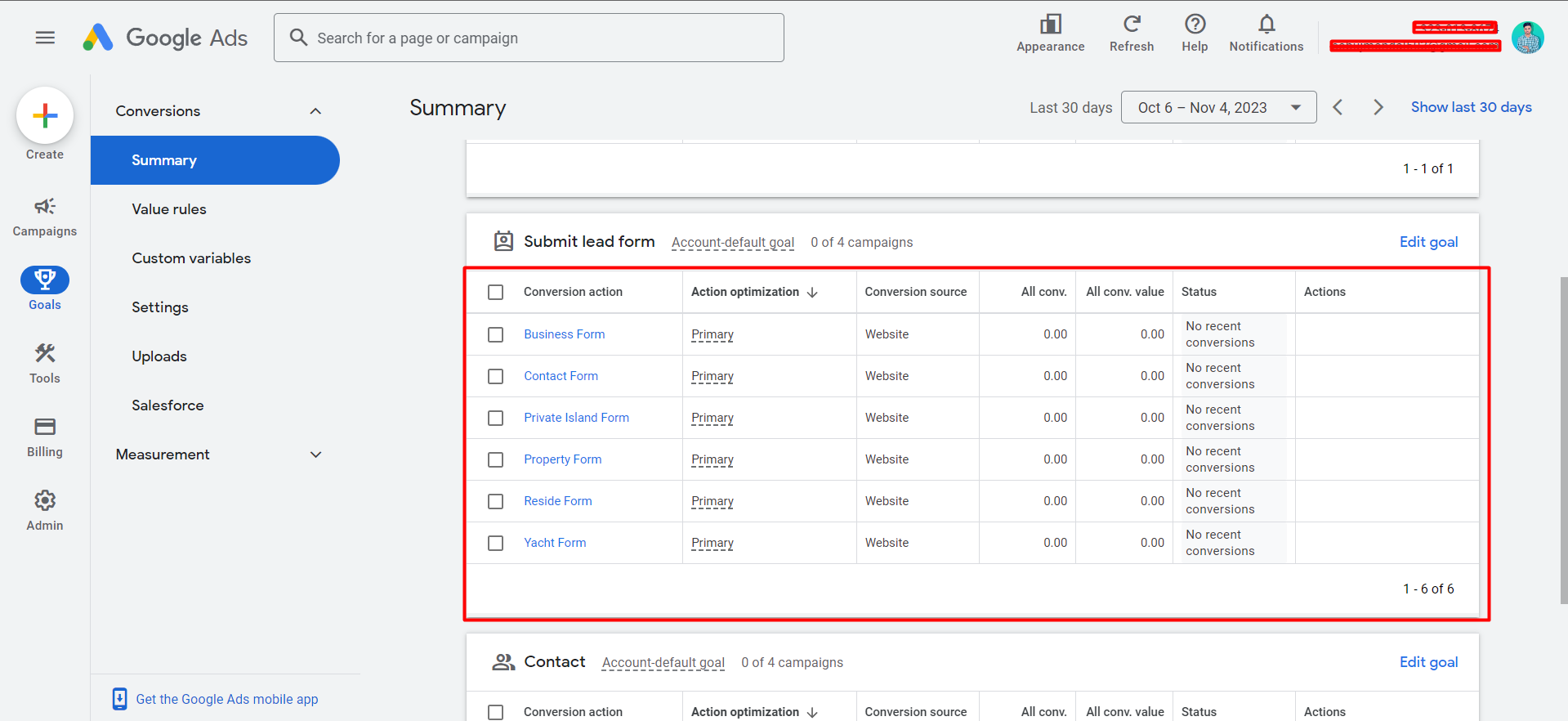The height and width of the screenshot is (721, 1568).
Task: Click the Create plus button
Action: [45, 116]
